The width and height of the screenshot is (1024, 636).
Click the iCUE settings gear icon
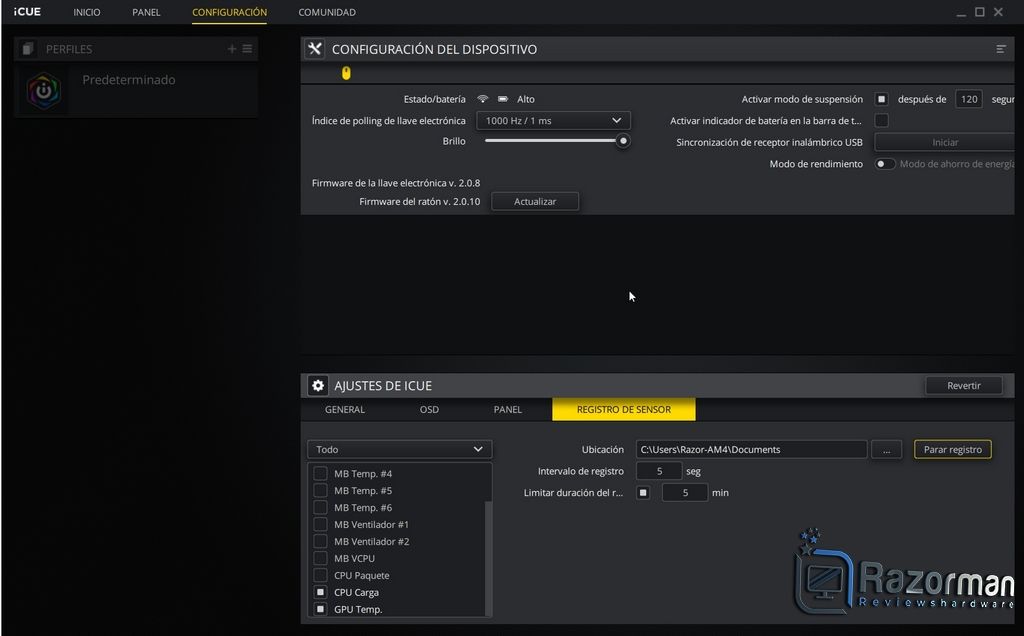(318, 385)
